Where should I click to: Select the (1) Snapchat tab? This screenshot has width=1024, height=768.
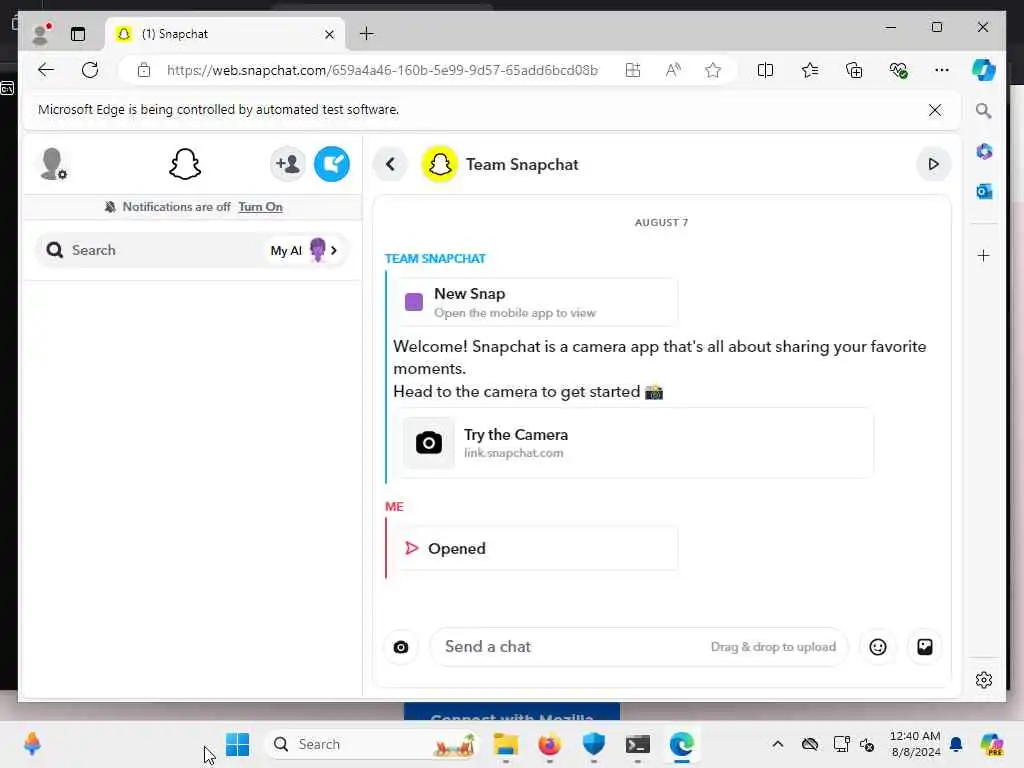(225, 34)
